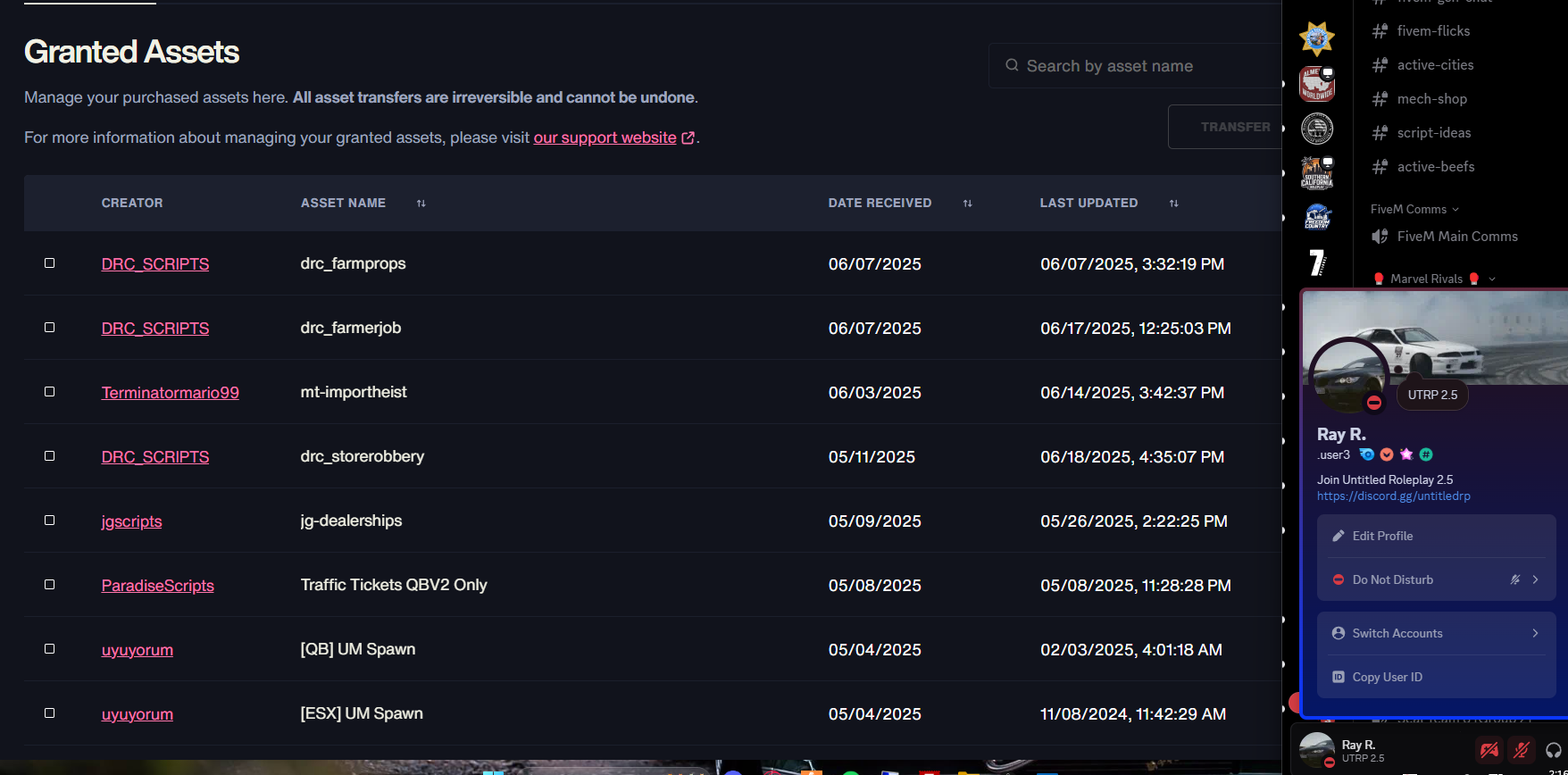Viewport: 1568px width, 775px height.
Task: Open uyuyorum creator link for [QB] UM Spawn
Action: (138, 650)
